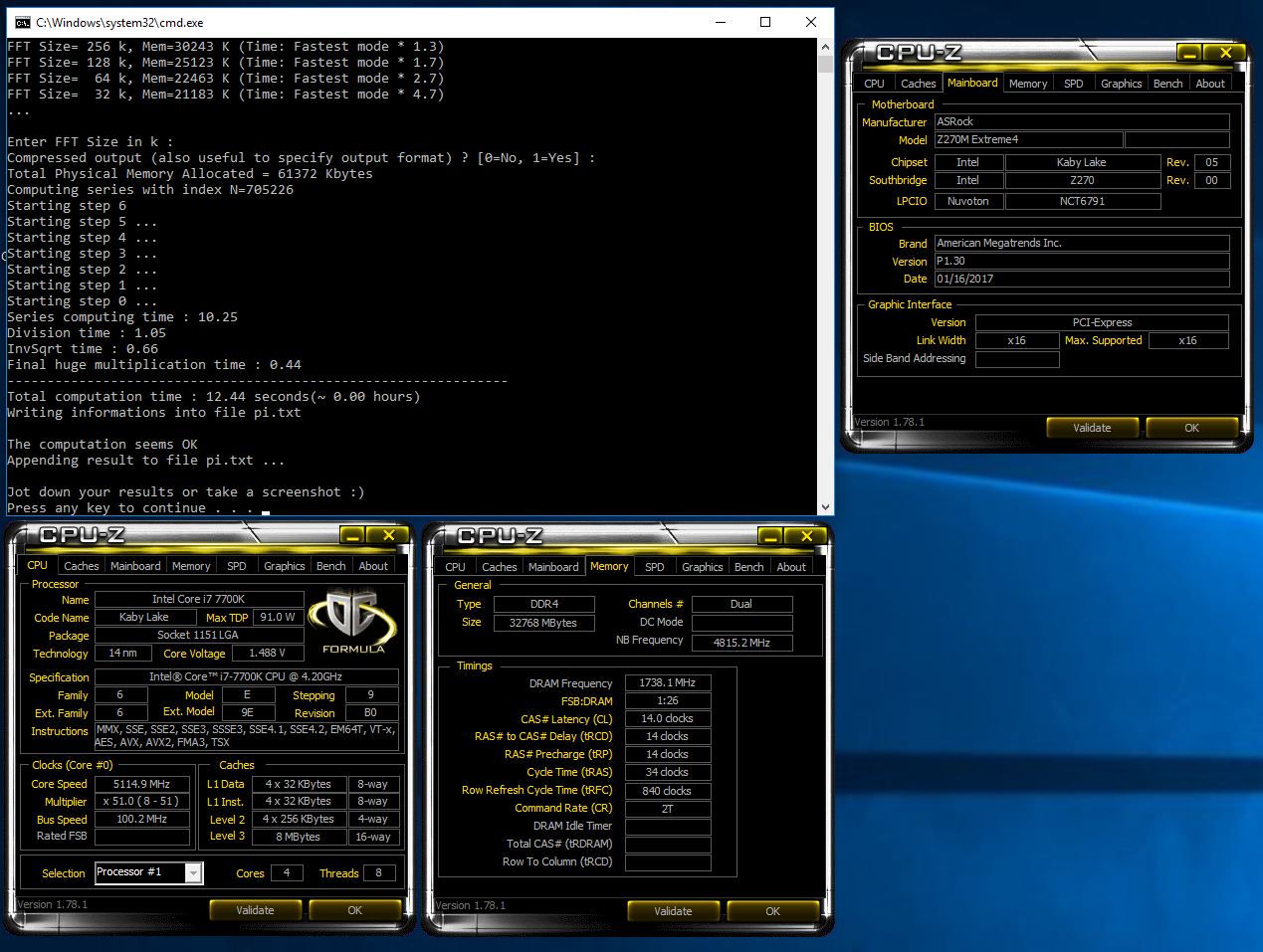This screenshot has height=952, width=1263.
Task: Click the CAS# Latency 14.0 clocks value
Action: [x=668, y=718]
